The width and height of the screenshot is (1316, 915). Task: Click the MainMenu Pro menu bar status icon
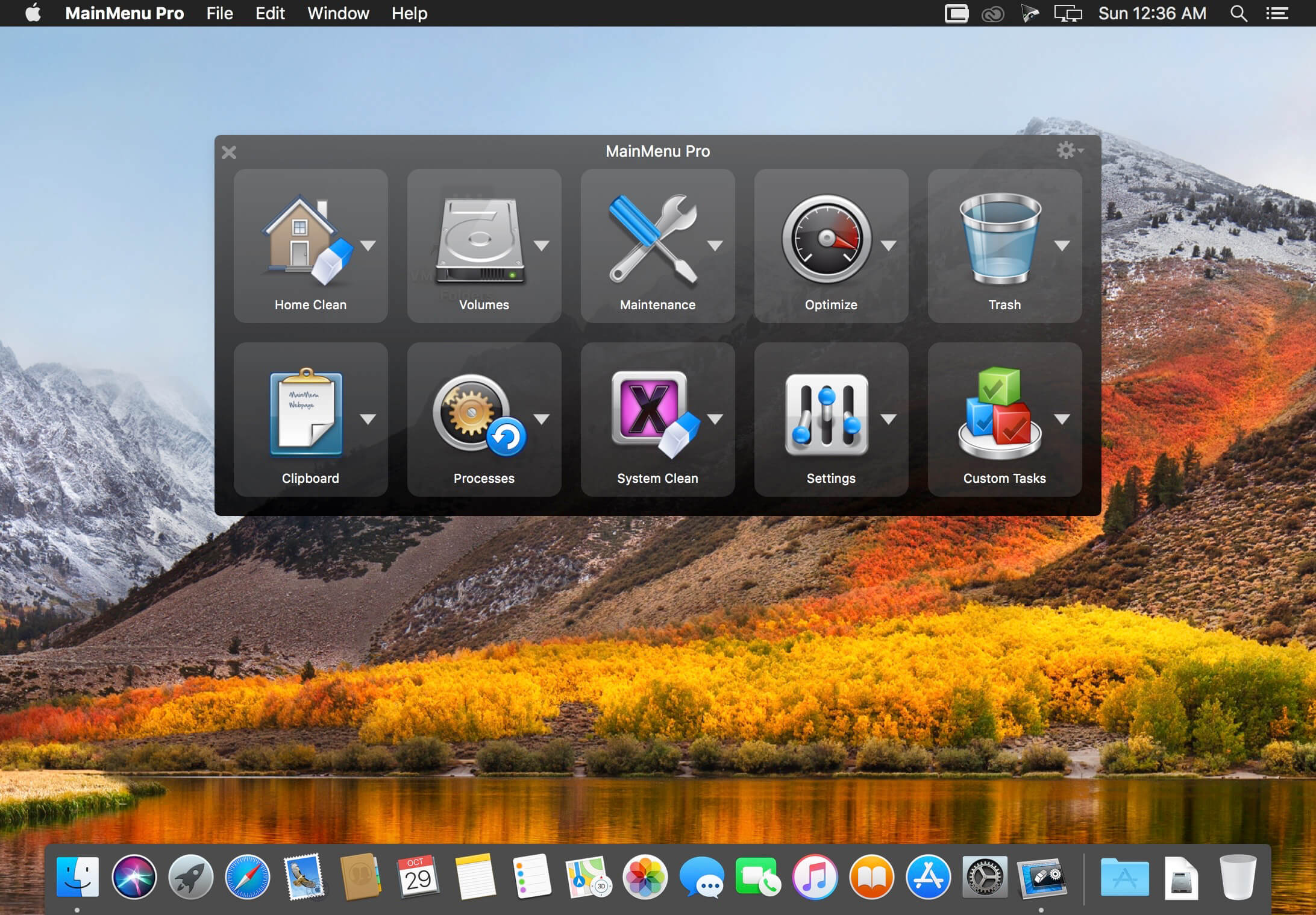pyautogui.click(x=956, y=13)
